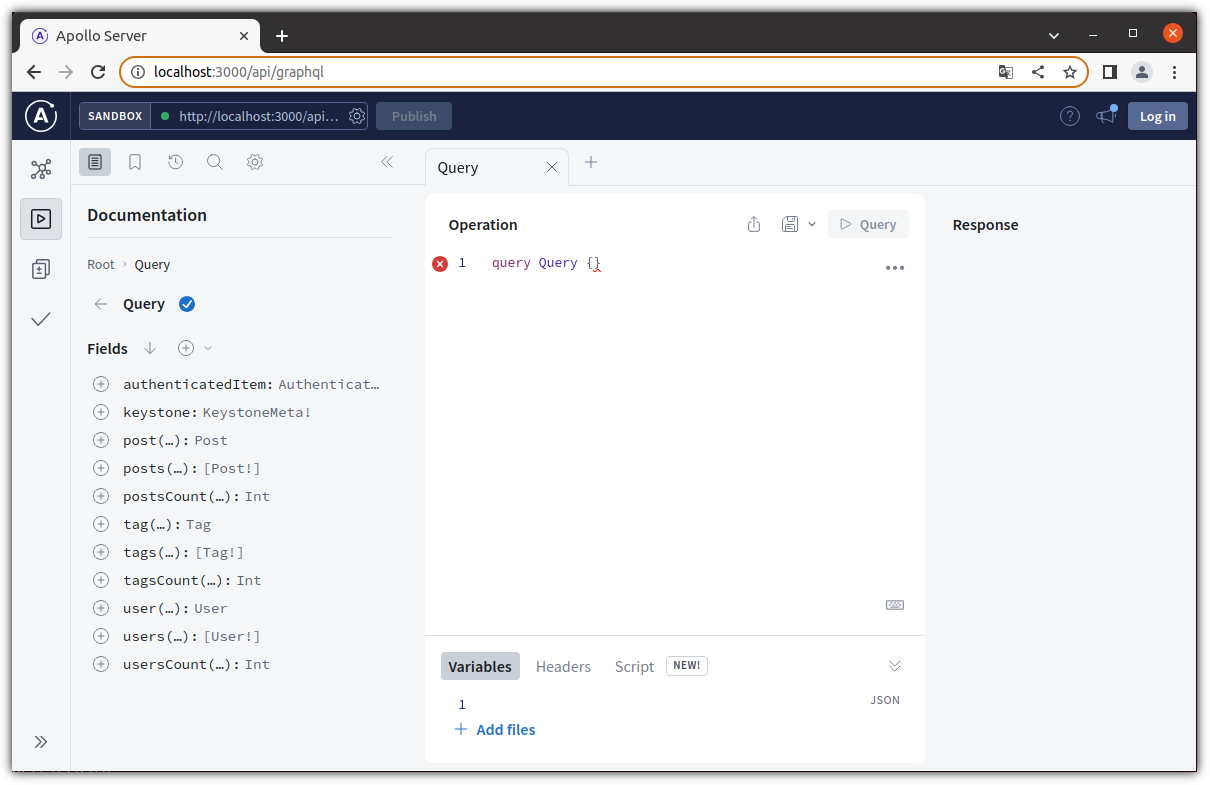The image size is (1210, 785).
Task: Collapse the variables panel with double chevron
Action: click(x=895, y=666)
